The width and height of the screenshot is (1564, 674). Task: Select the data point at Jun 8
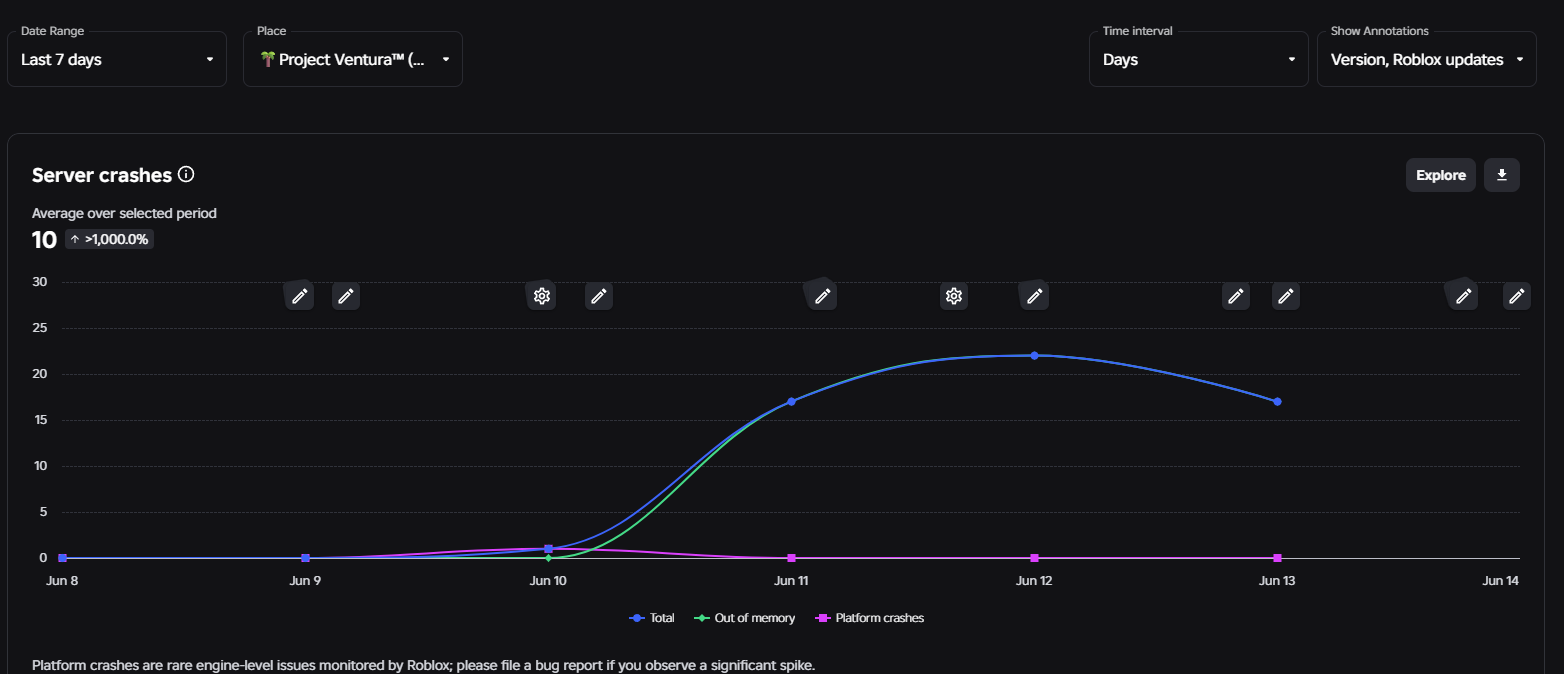tap(62, 558)
